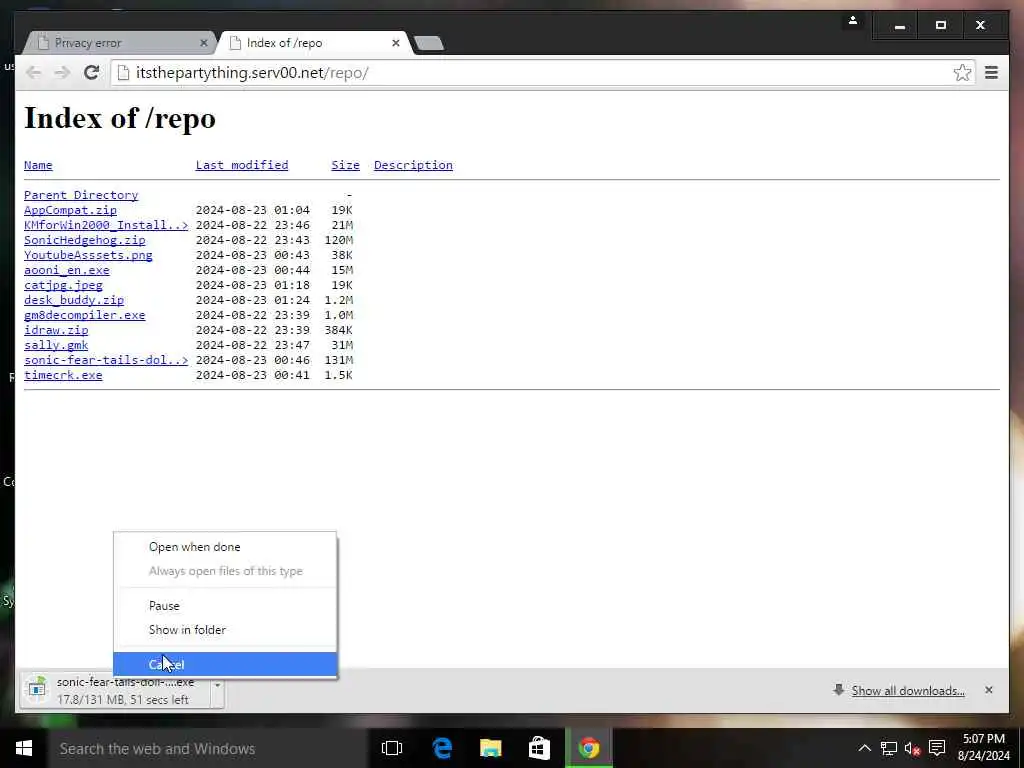This screenshot has height=768, width=1024.
Task: Go back using the browser back arrow
Action: click(33, 72)
